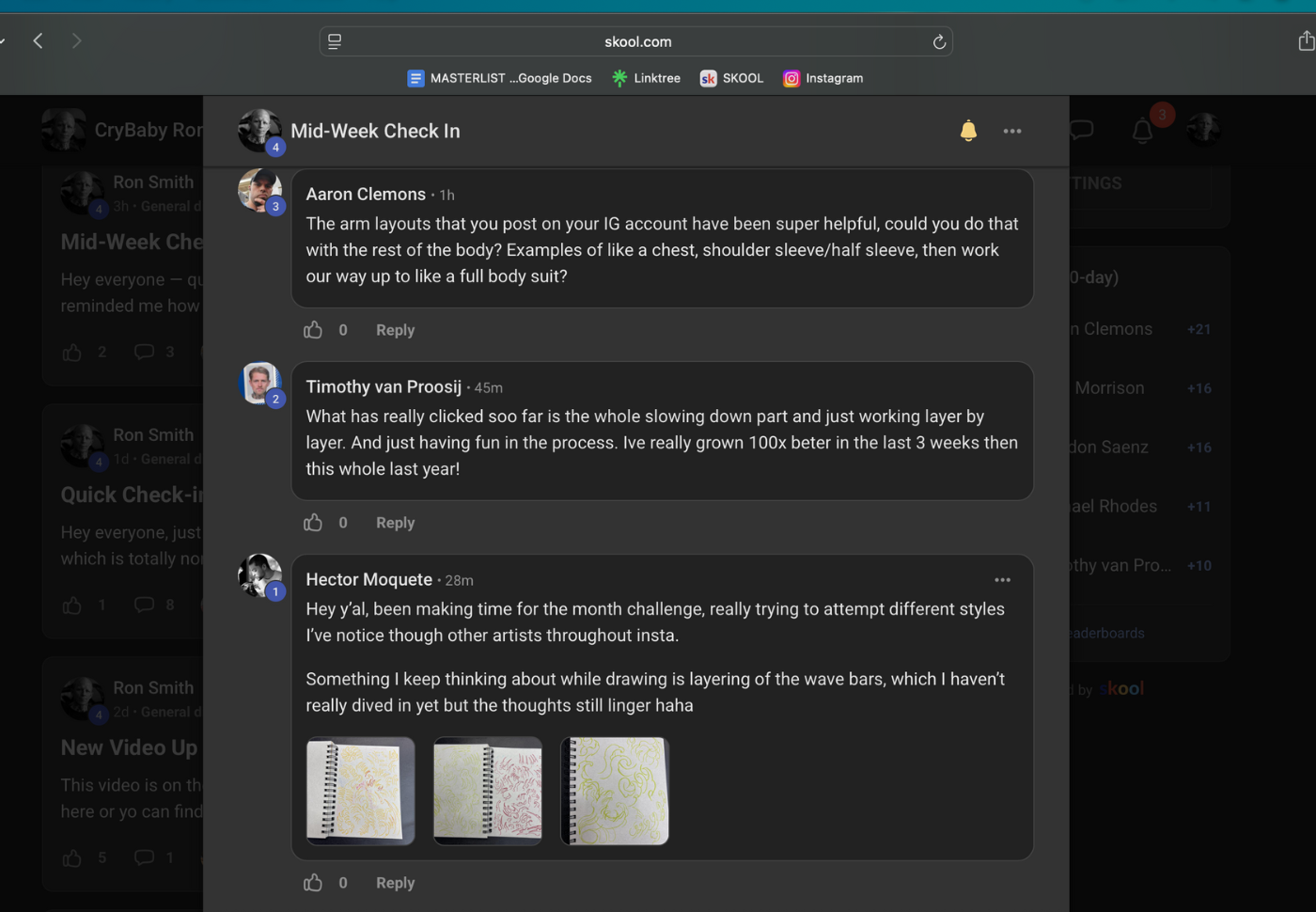
Task: Click the skool.com address field
Action: coord(636,41)
